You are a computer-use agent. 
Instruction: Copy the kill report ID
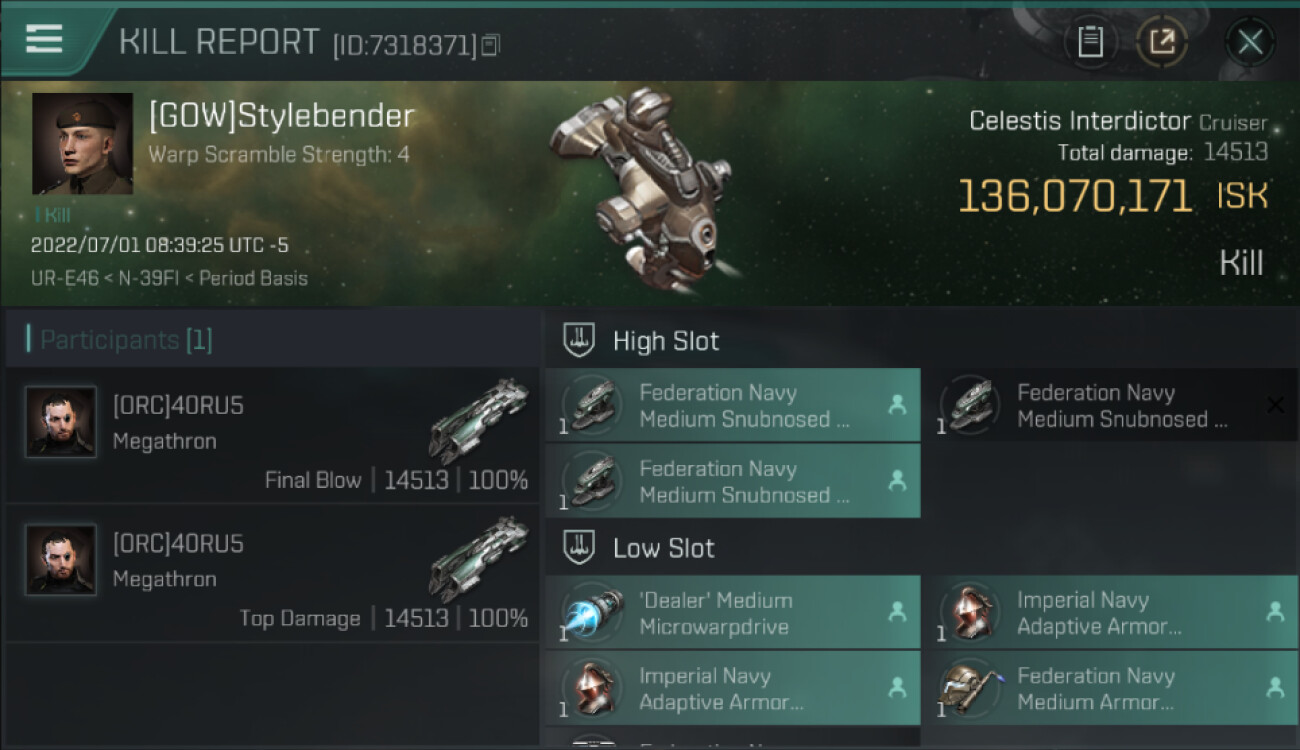(x=490, y=45)
